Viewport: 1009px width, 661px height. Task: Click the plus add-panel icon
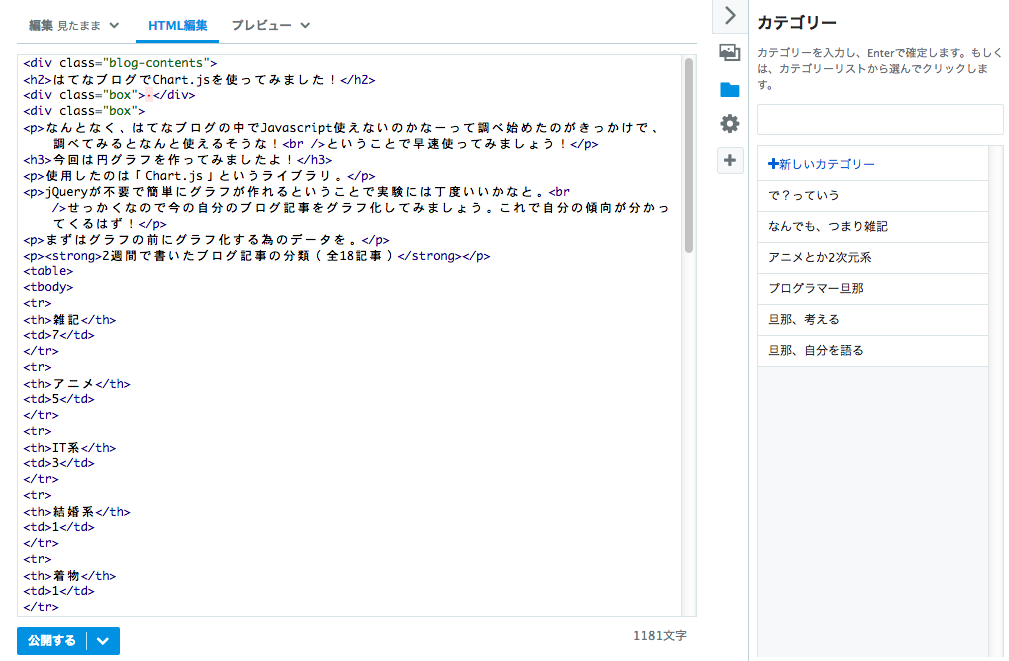[x=730, y=160]
